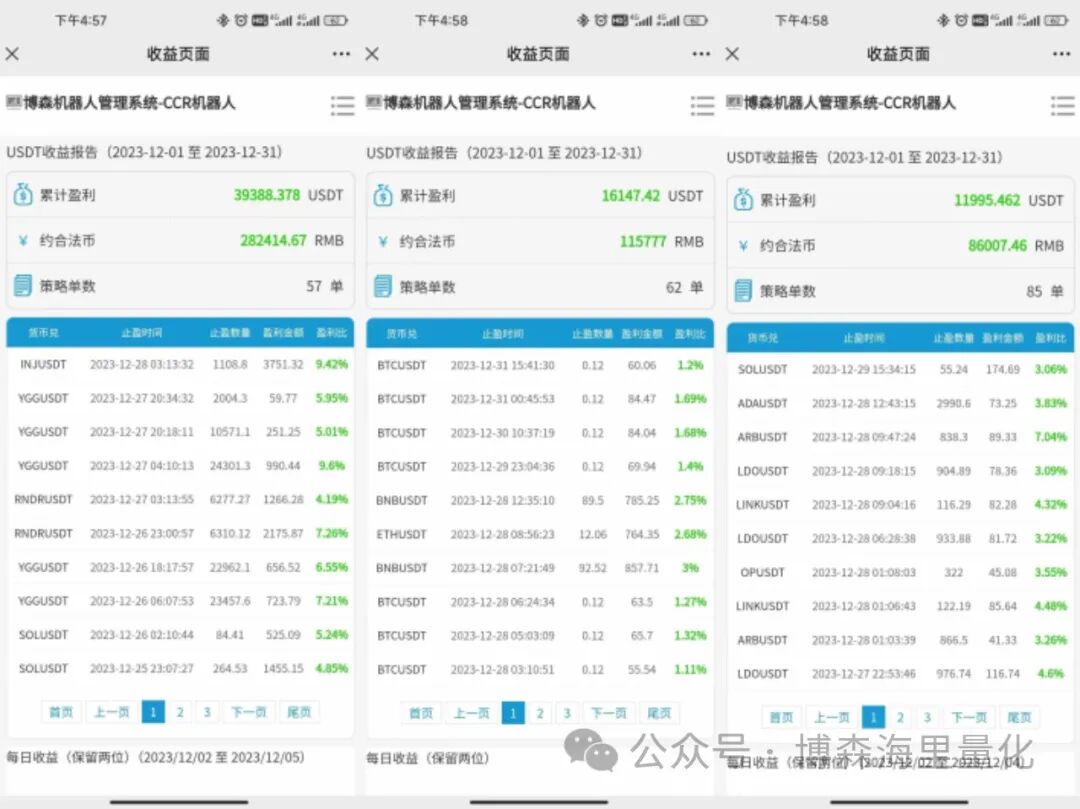Viewport: 1080px width, 809px height.
Task: Open the more options (...) menu on first title bar
Action: (341, 54)
